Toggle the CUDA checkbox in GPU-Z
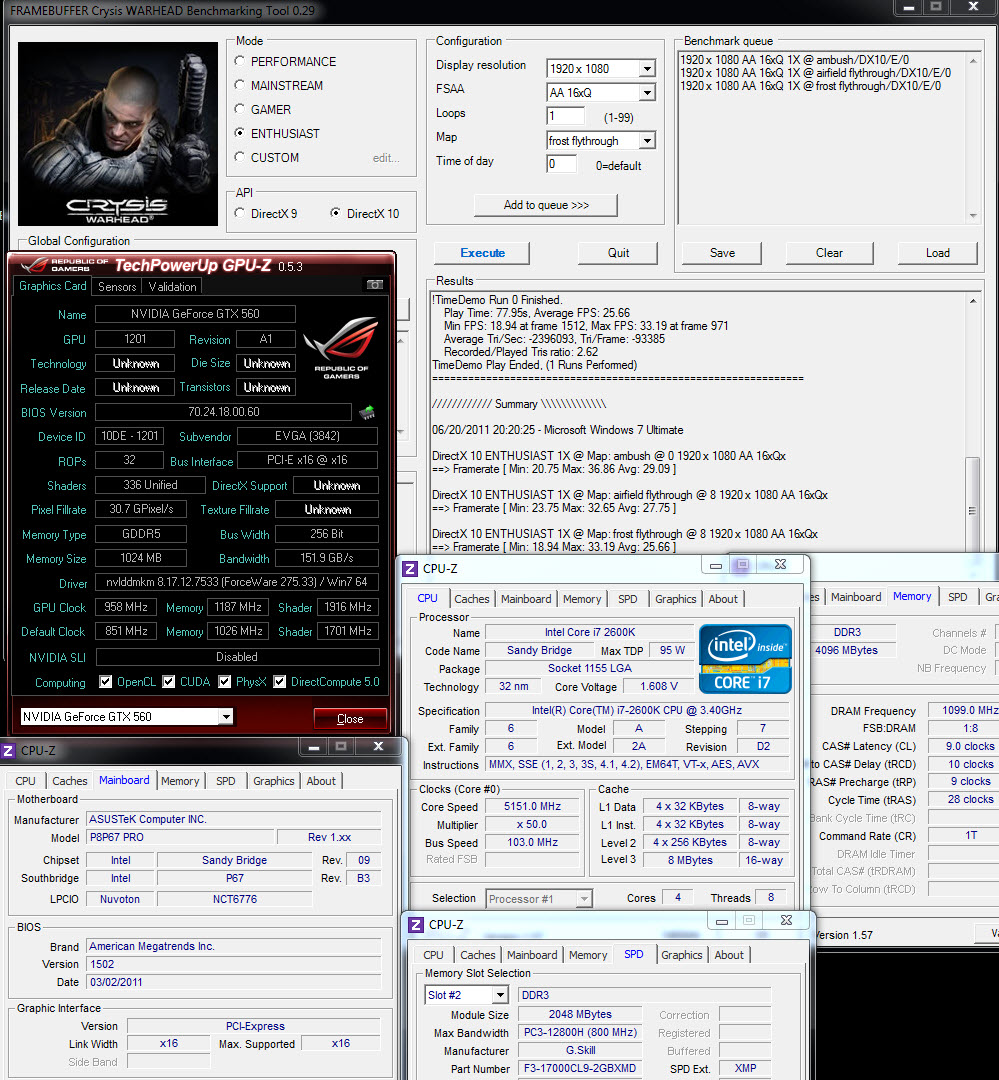This screenshot has width=999, height=1080. tap(169, 682)
